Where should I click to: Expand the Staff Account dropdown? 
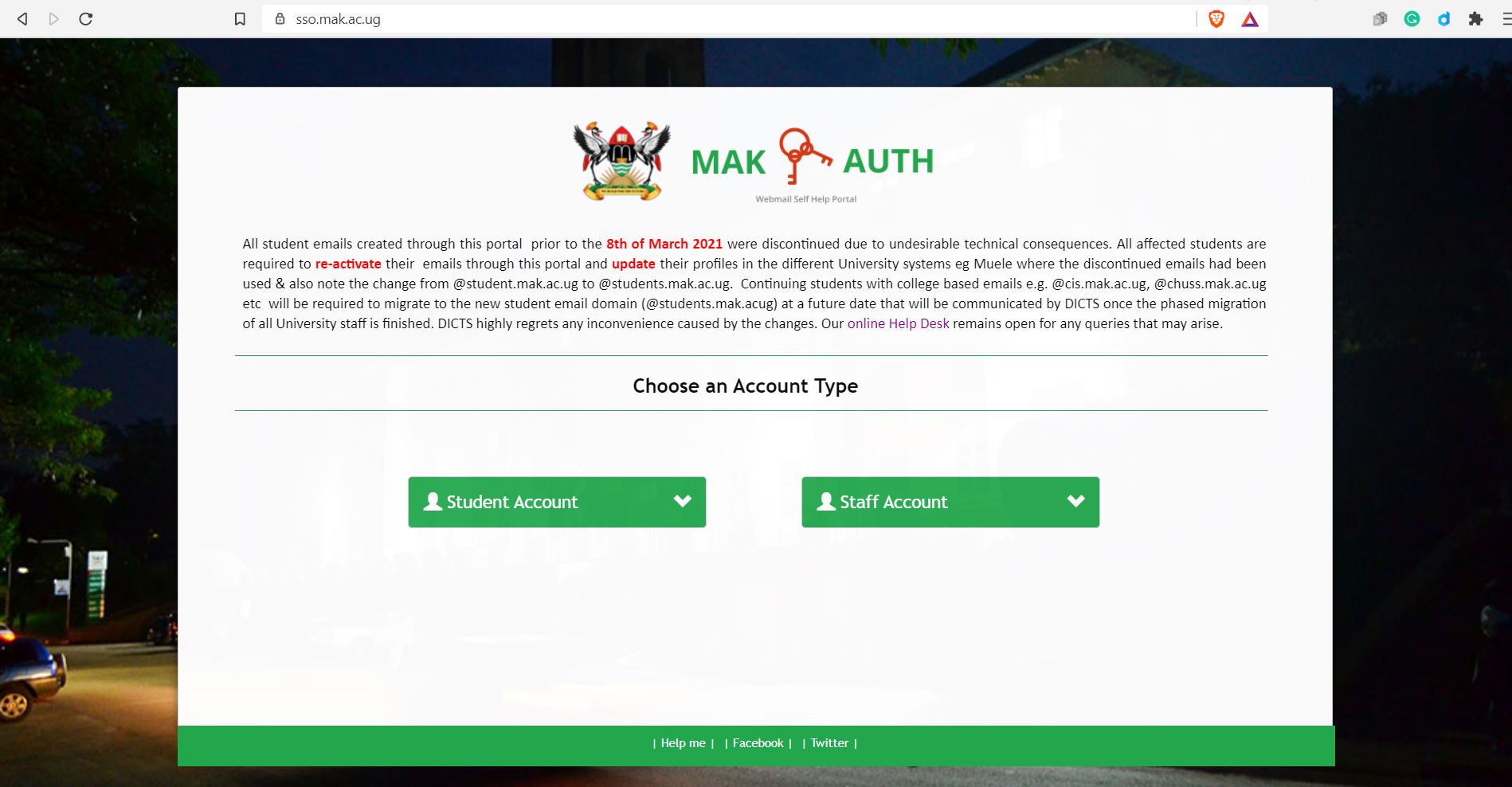(x=950, y=502)
